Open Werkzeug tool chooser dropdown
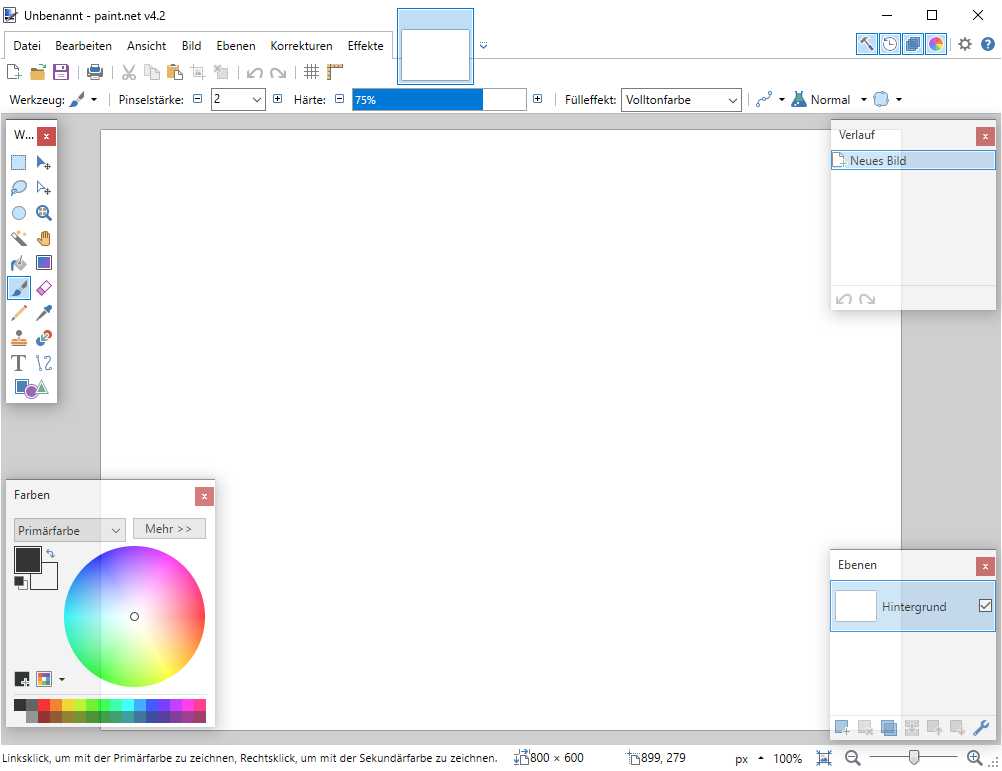Viewport: 1002px width, 771px height. point(84,100)
